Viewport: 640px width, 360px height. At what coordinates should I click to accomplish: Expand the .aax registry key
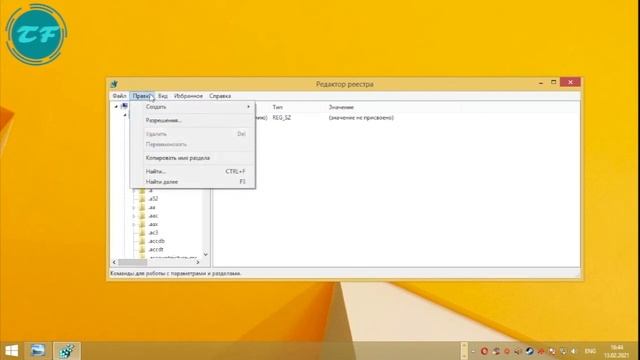click(x=133, y=224)
